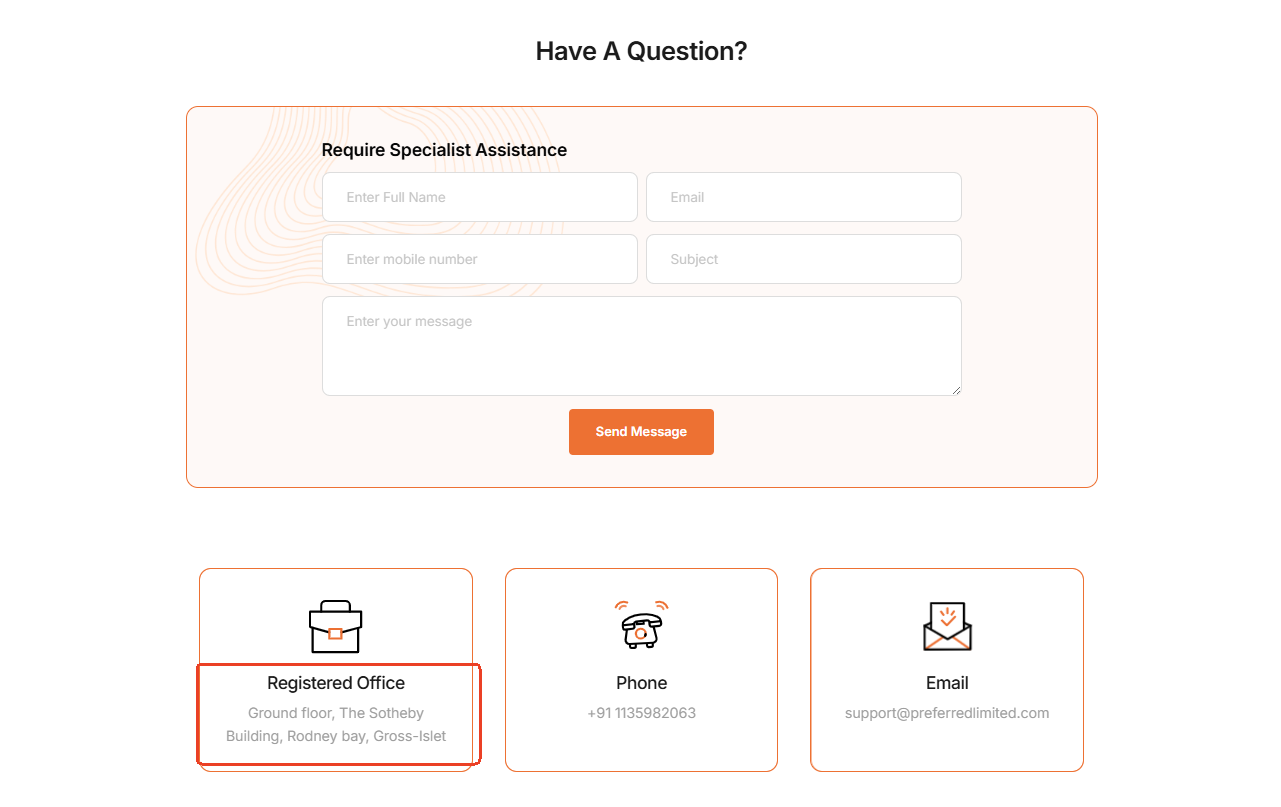Click the Email input in the form
1281x807 pixels.
(x=803, y=197)
